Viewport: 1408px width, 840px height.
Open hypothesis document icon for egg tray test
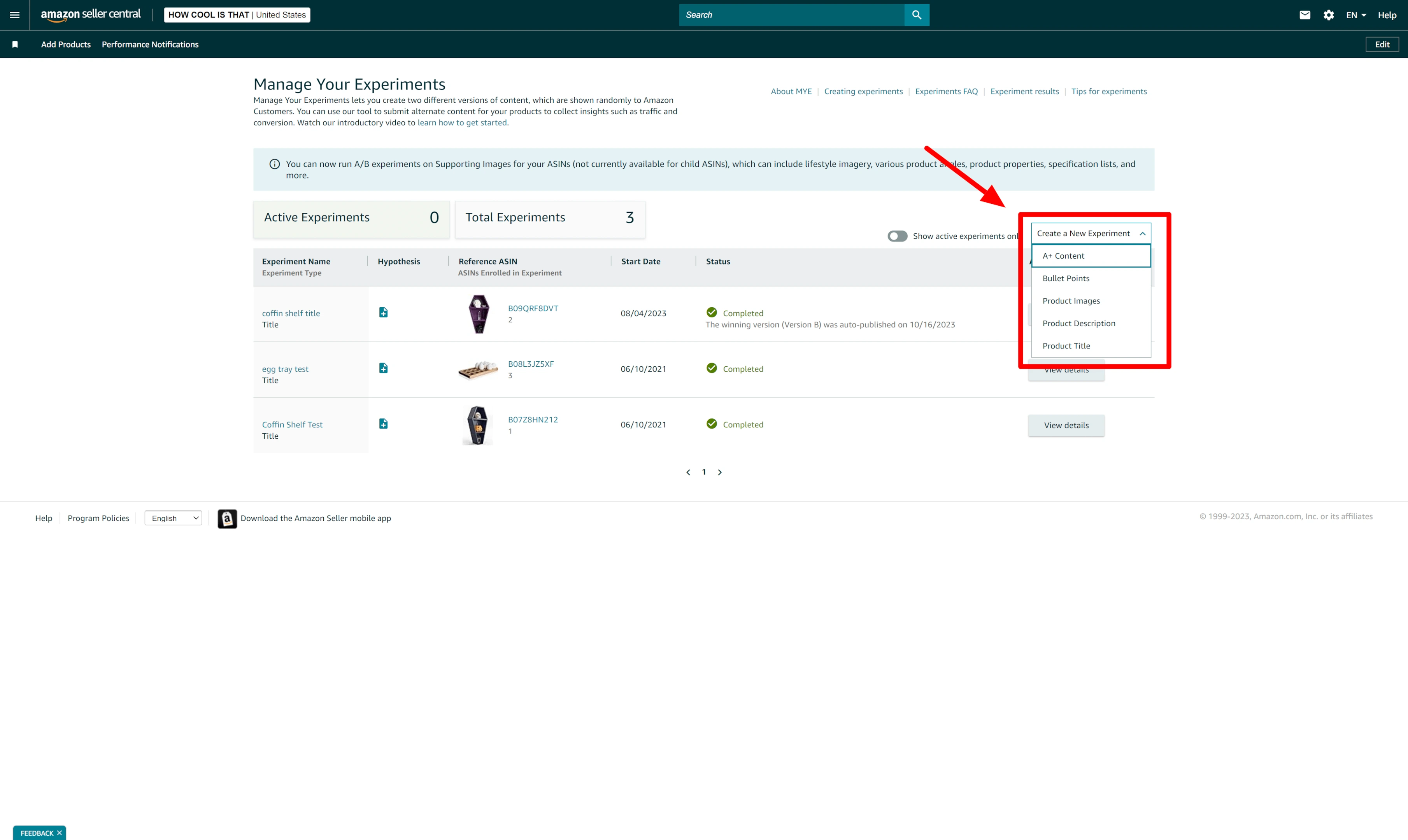pos(383,368)
